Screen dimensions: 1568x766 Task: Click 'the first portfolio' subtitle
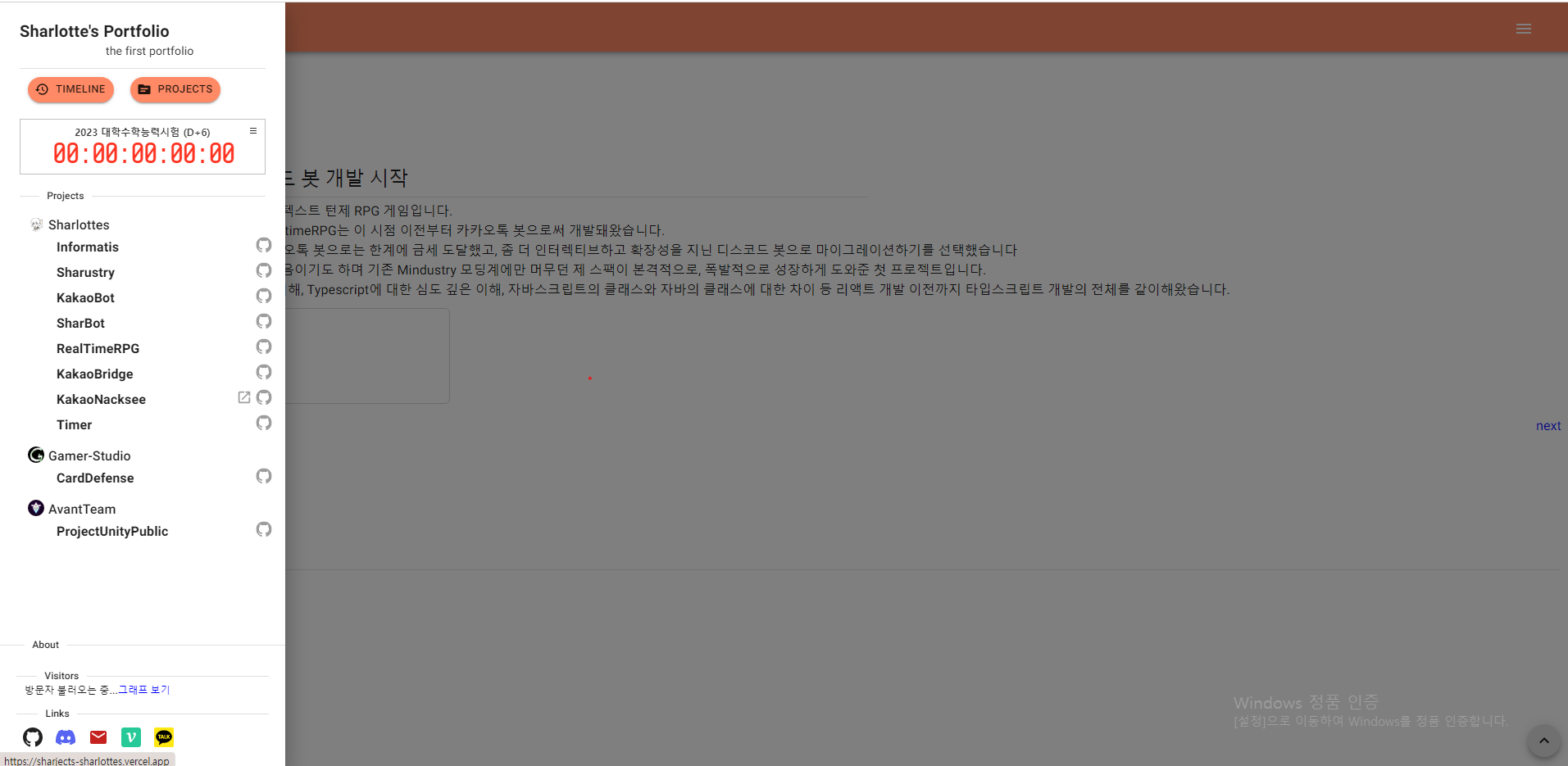click(x=149, y=51)
